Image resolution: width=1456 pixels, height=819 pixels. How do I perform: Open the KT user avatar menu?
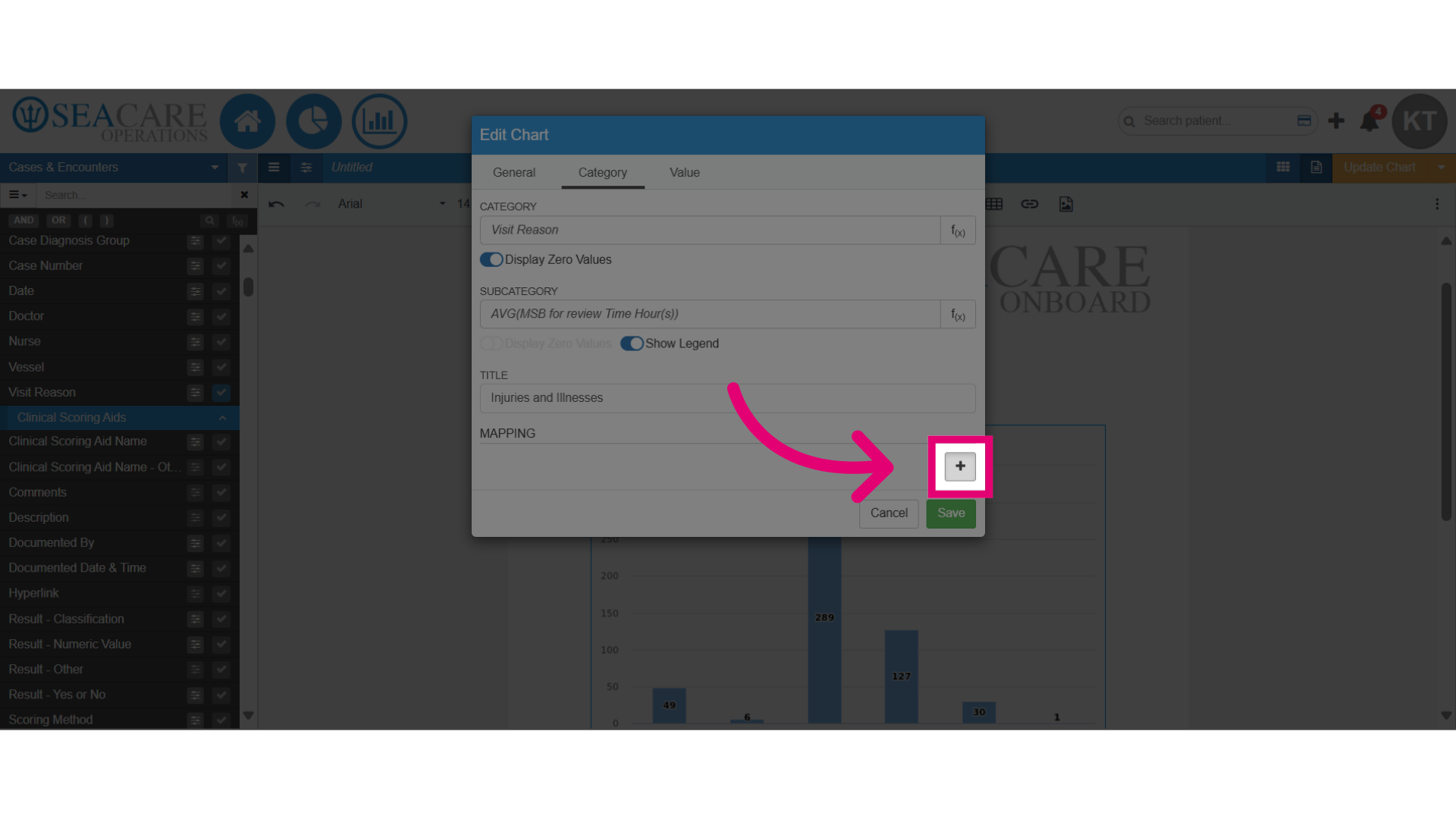pyautogui.click(x=1420, y=121)
